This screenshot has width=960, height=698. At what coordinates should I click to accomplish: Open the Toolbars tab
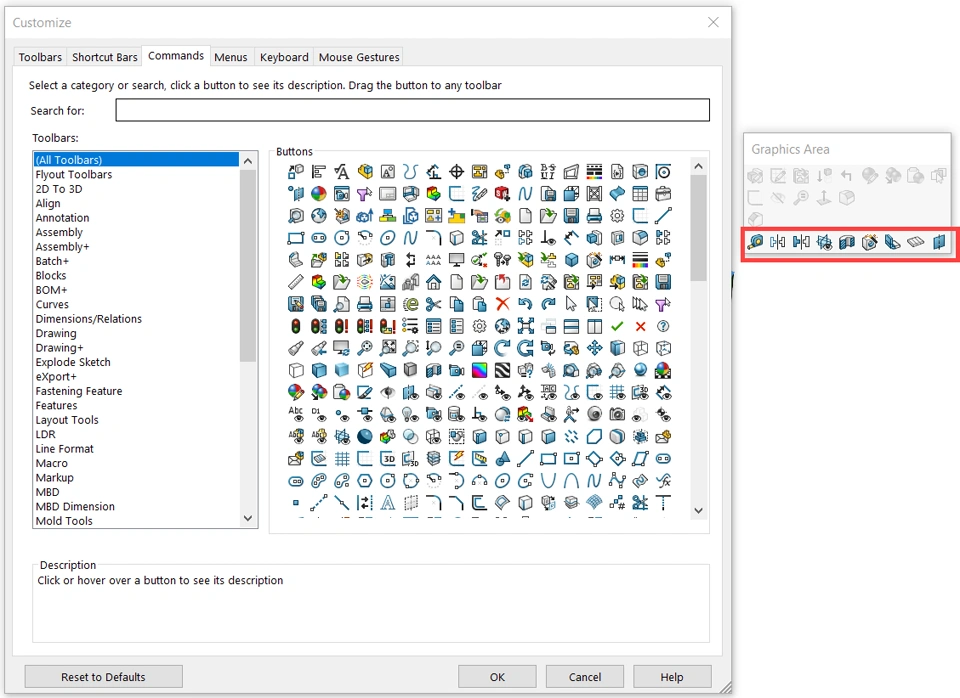point(40,57)
